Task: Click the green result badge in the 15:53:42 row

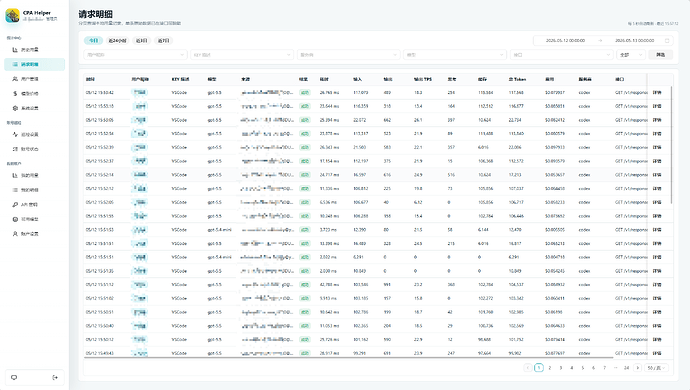Action: (x=305, y=92)
